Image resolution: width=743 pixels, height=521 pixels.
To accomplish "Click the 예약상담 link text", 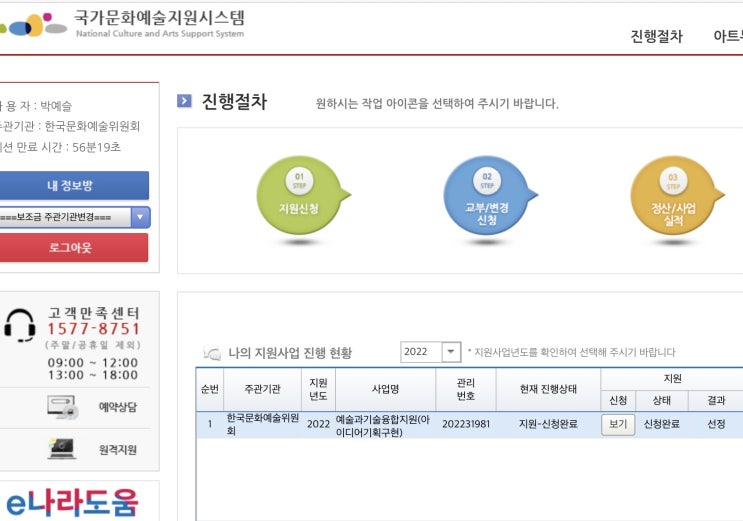I will (118, 407).
